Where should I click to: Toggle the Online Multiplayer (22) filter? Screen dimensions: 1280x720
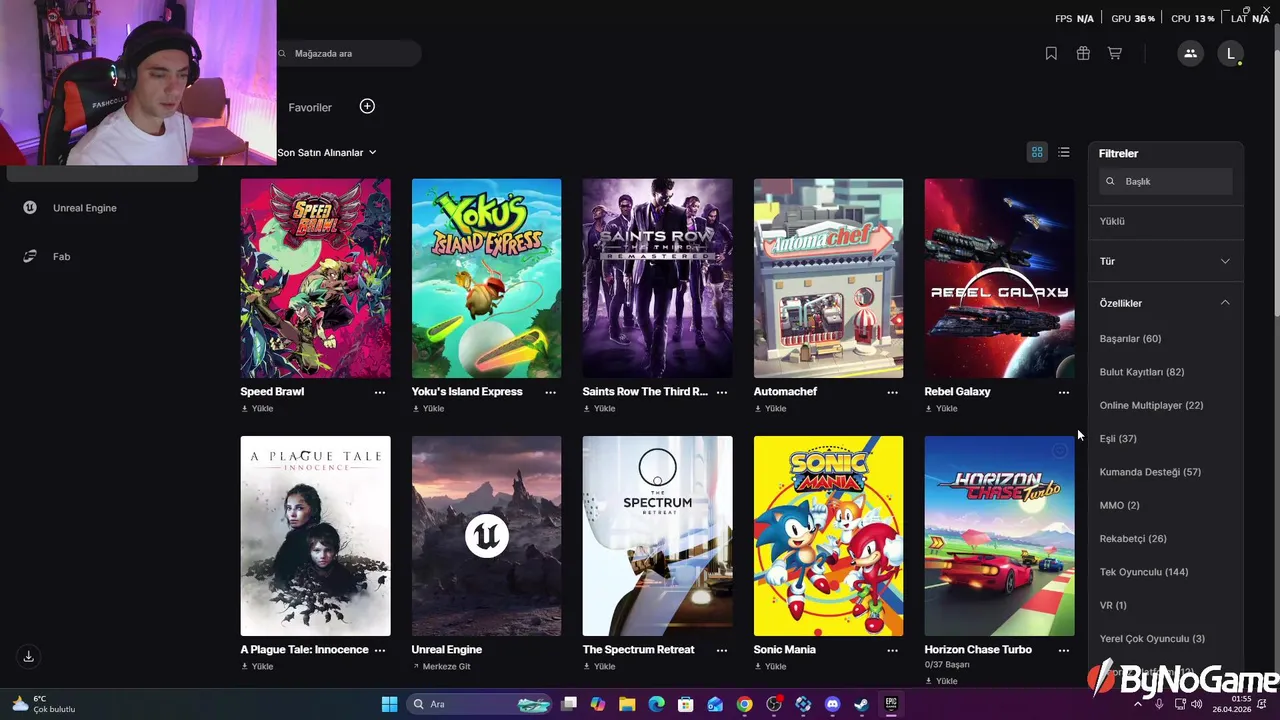[x=1151, y=405]
